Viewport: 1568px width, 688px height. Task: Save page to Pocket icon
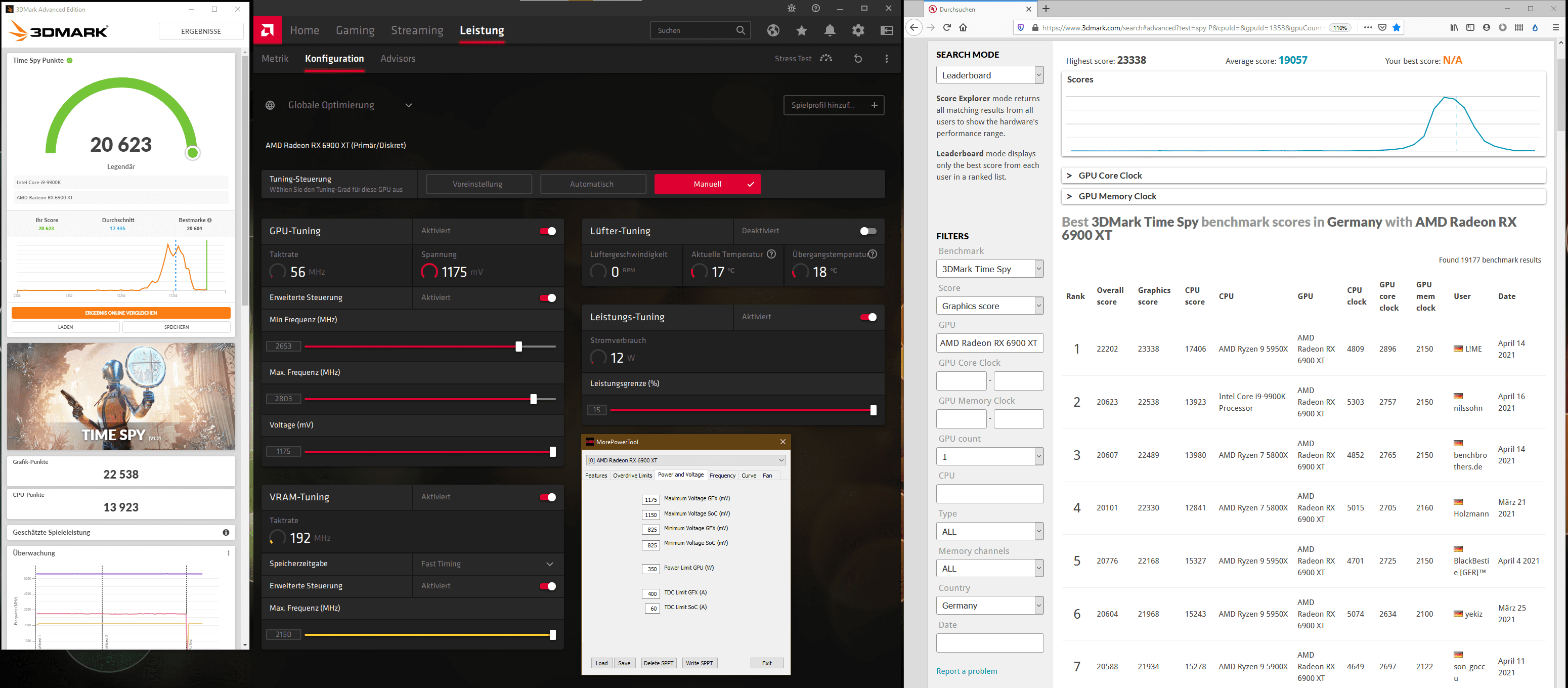(1382, 27)
